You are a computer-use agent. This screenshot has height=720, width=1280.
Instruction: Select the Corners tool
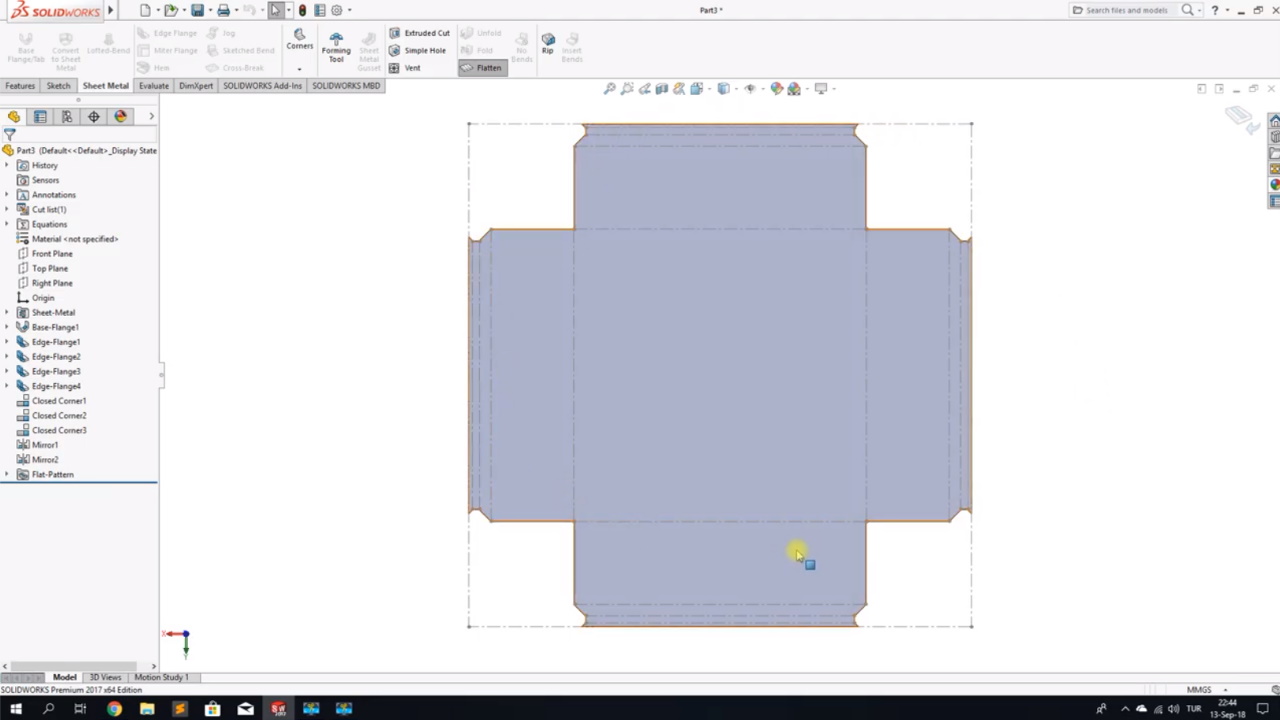(x=299, y=42)
